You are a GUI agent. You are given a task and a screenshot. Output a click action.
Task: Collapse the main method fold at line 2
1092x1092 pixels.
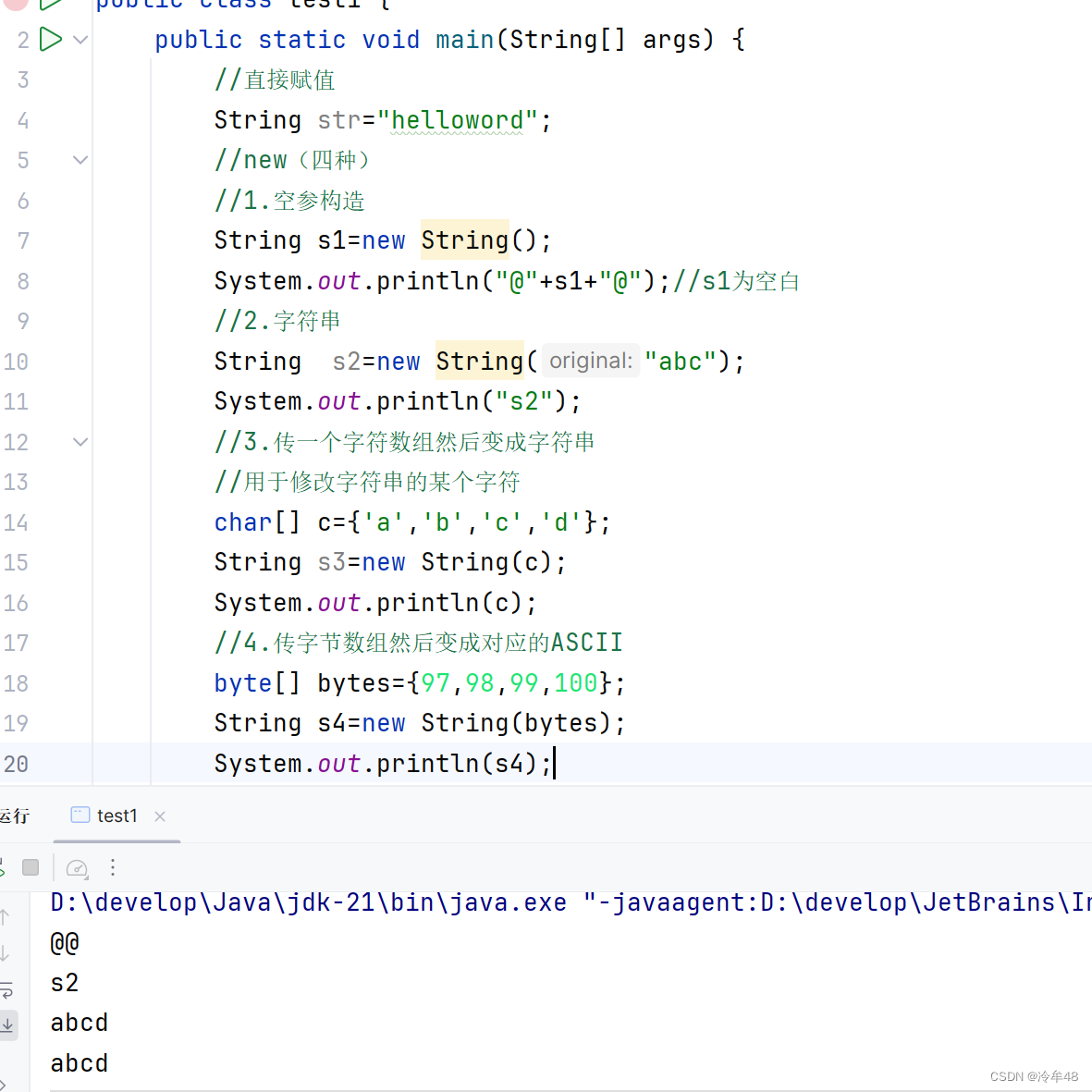click(x=80, y=40)
